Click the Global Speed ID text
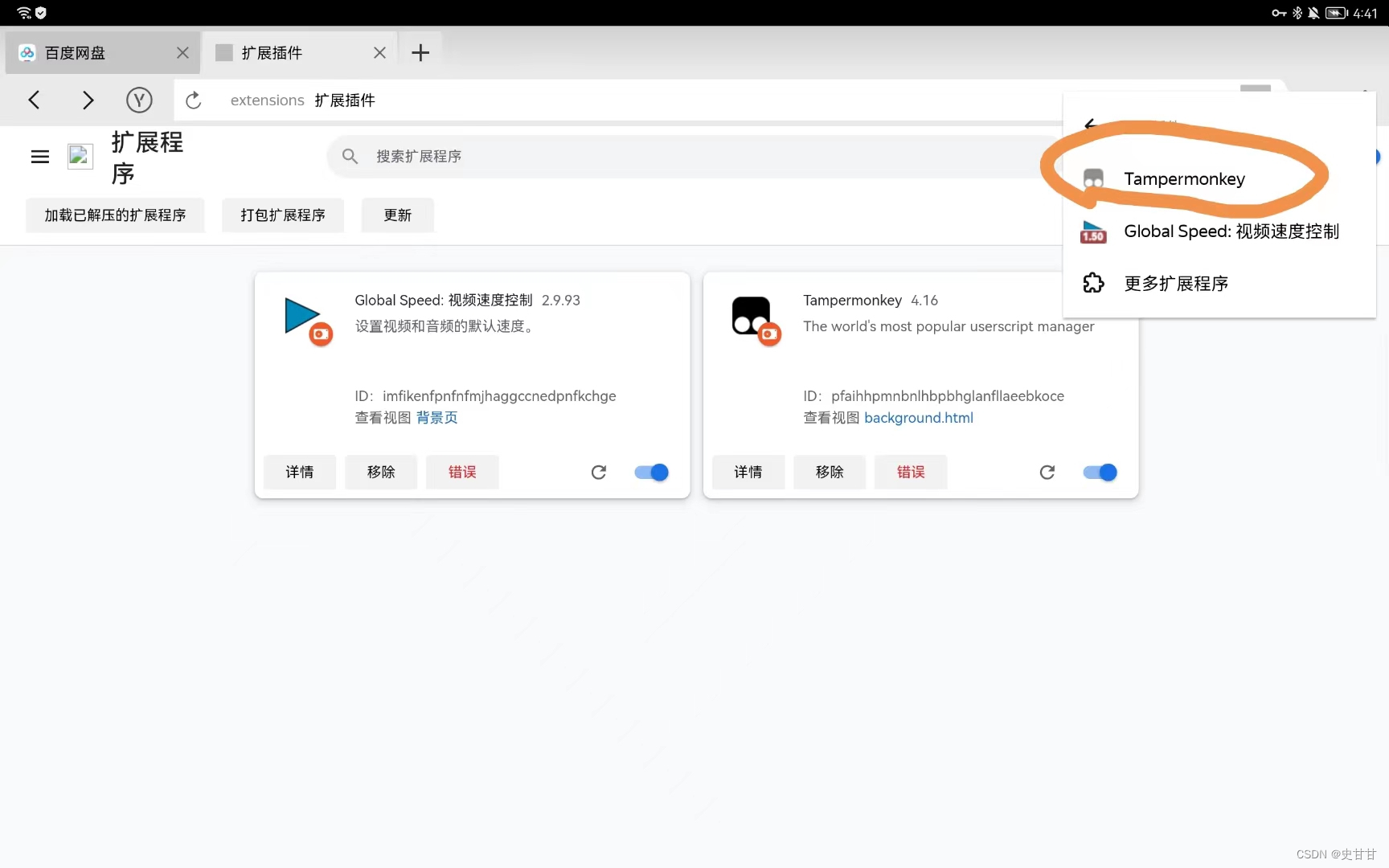Image resolution: width=1389 pixels, height=868 pixels. pos(486,396)
